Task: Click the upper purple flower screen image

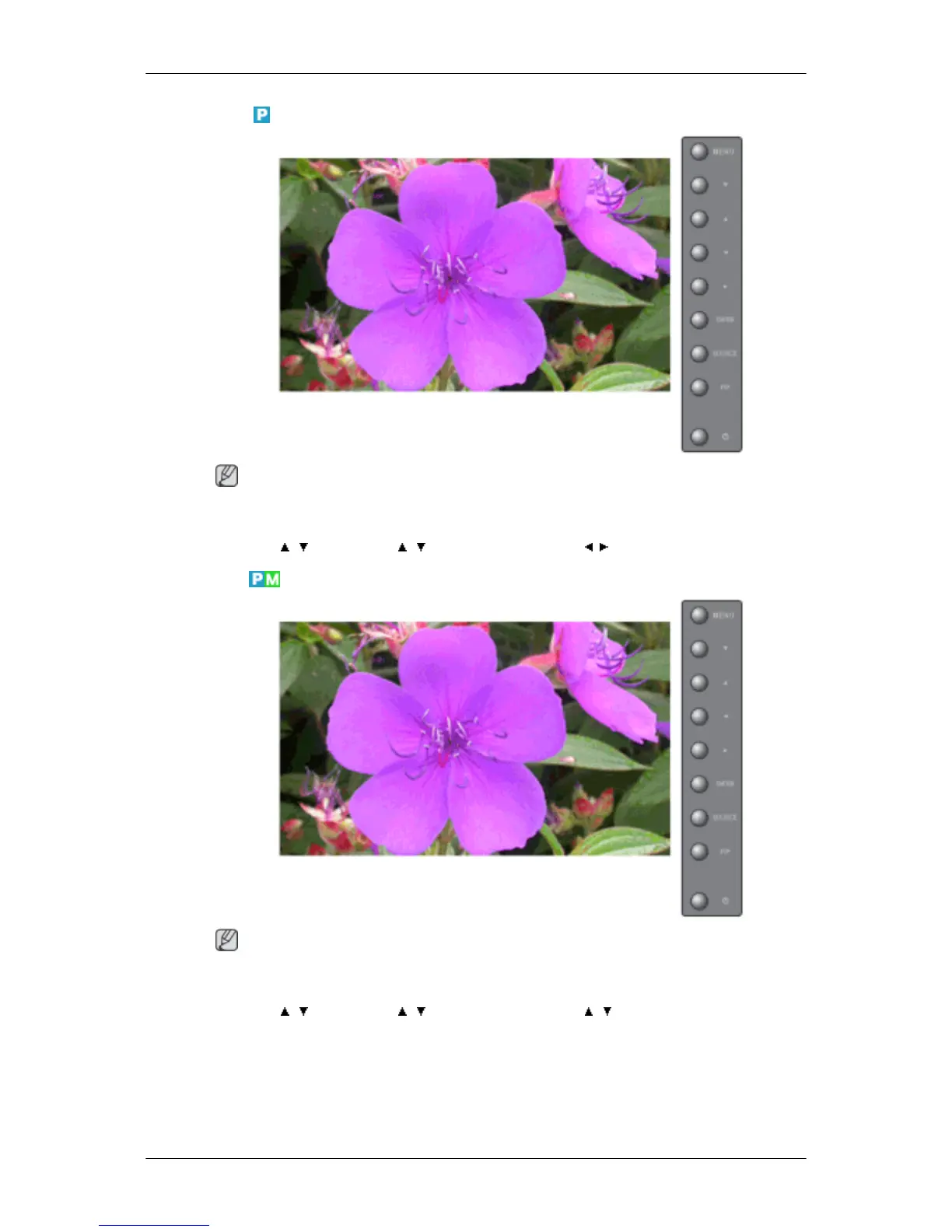Action: coord(474,275)
